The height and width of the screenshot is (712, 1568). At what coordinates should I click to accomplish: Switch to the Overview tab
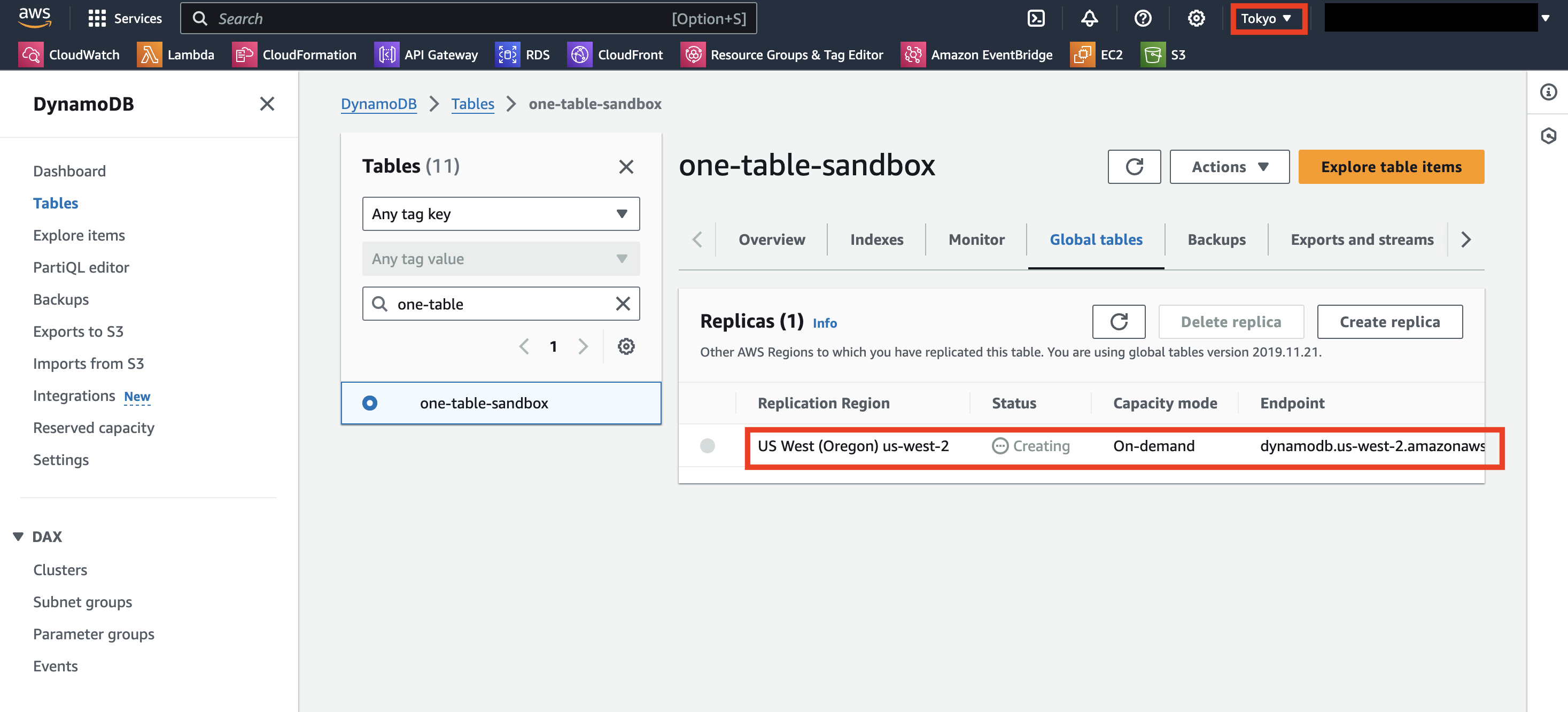click(771, 239)
